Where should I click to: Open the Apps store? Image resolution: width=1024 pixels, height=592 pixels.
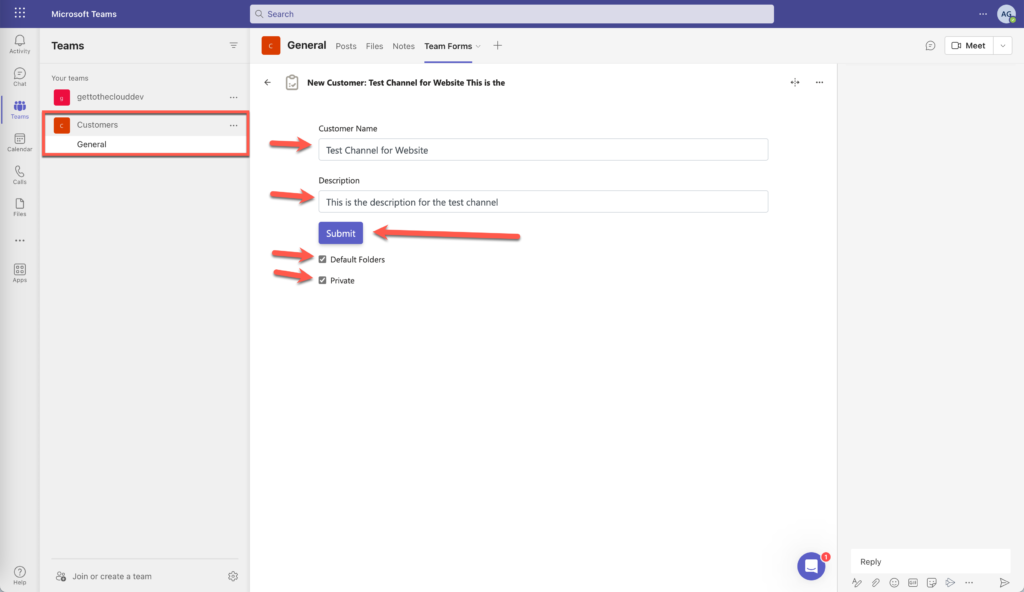(20, 272)
